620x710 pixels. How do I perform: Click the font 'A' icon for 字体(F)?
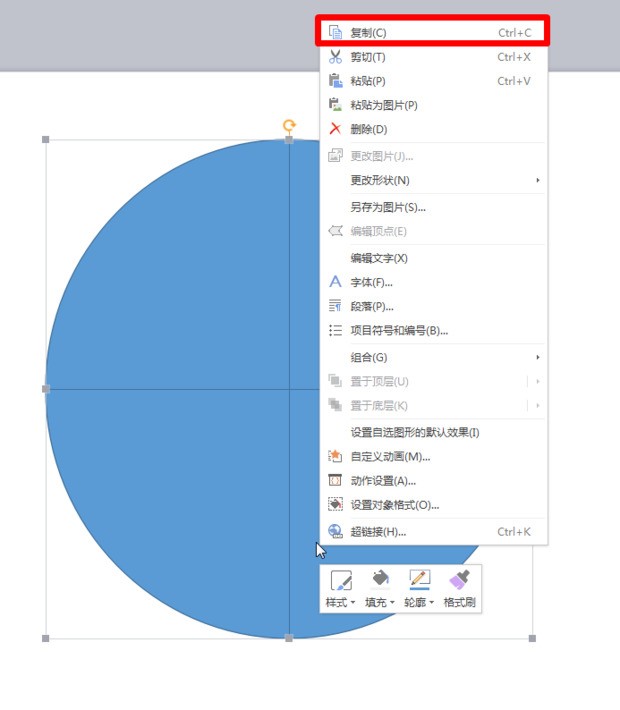point(335,282)
